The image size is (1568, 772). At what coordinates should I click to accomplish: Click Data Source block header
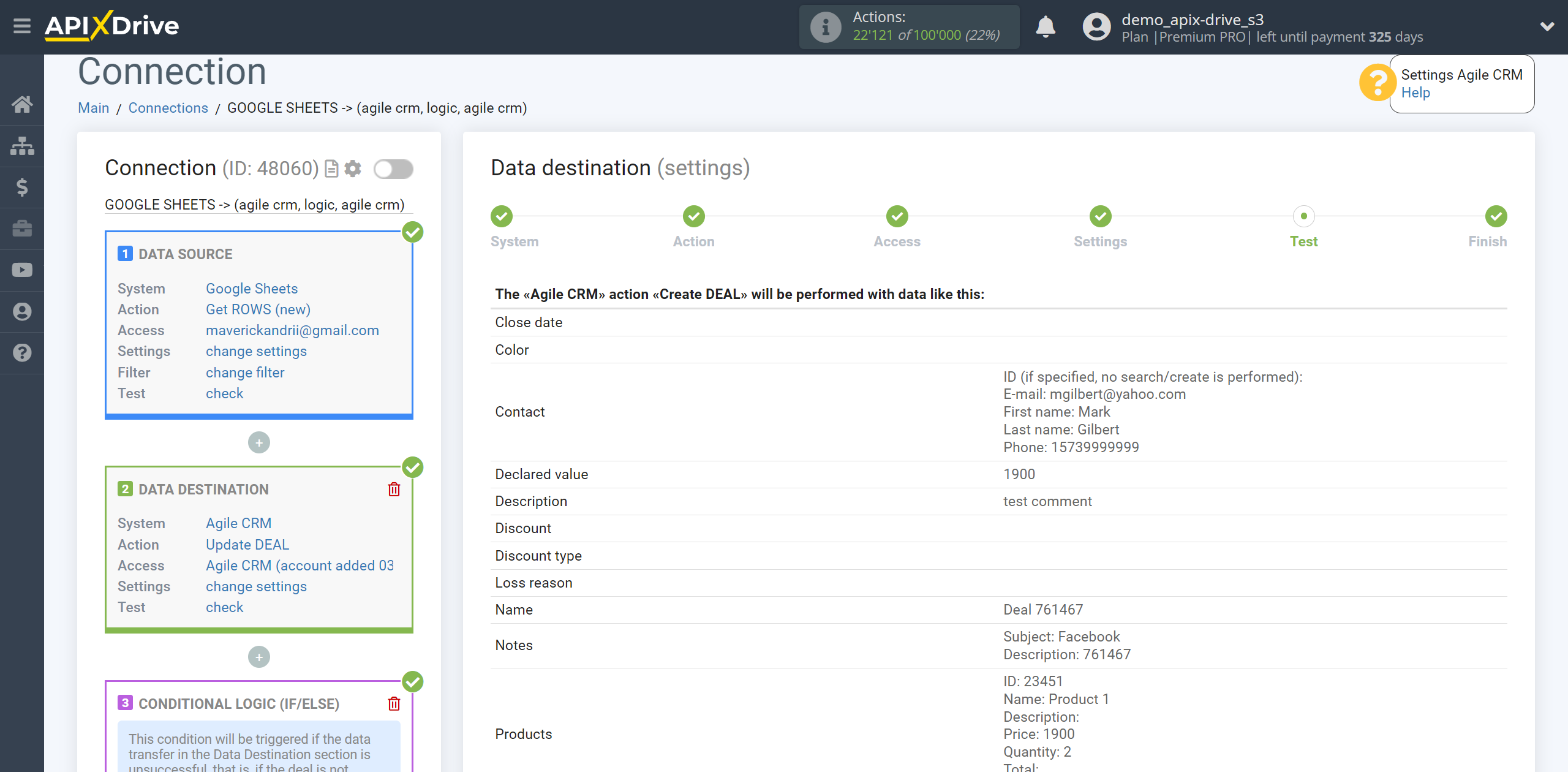185,254
